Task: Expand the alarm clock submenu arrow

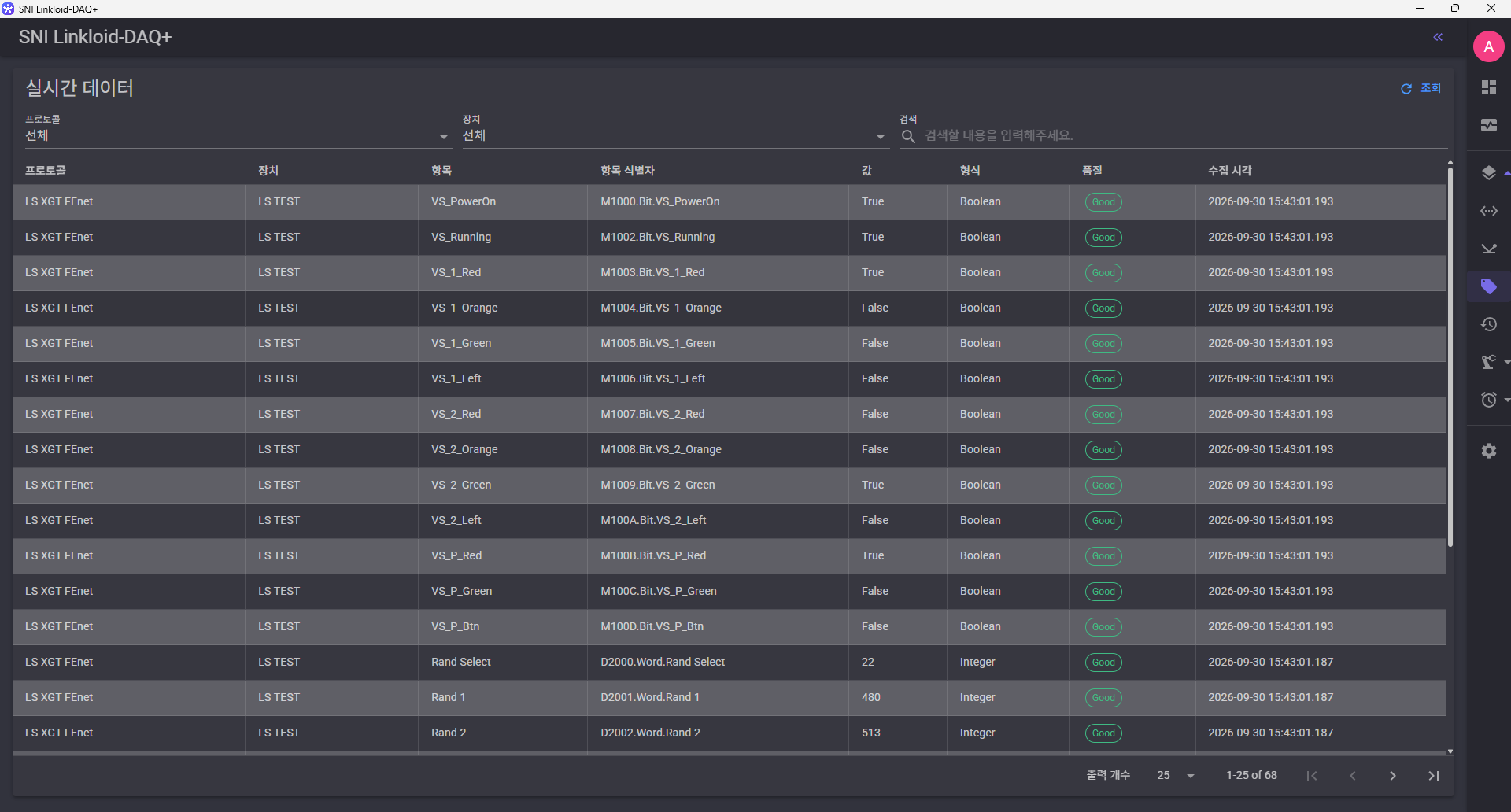Action: point(1506,400)
